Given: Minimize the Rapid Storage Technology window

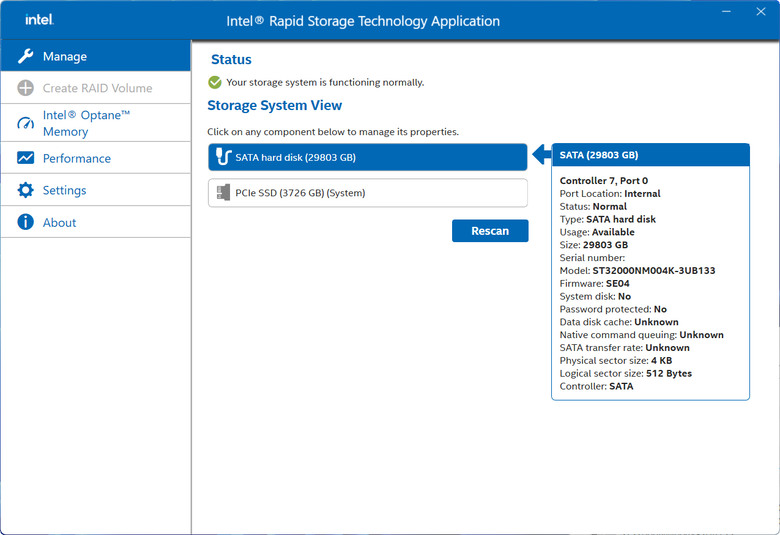Looking at the screenshot, I should pyautogui.click(x=726, y=11).
